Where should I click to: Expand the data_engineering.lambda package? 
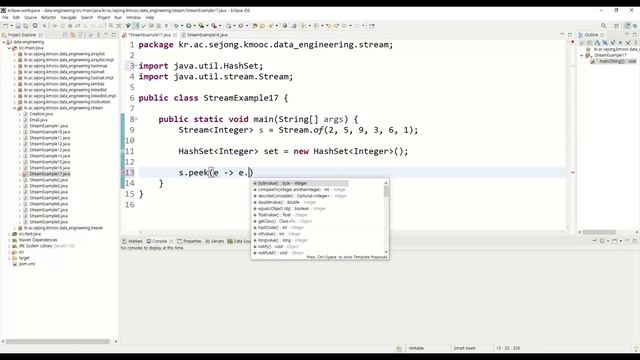[14, 84]
